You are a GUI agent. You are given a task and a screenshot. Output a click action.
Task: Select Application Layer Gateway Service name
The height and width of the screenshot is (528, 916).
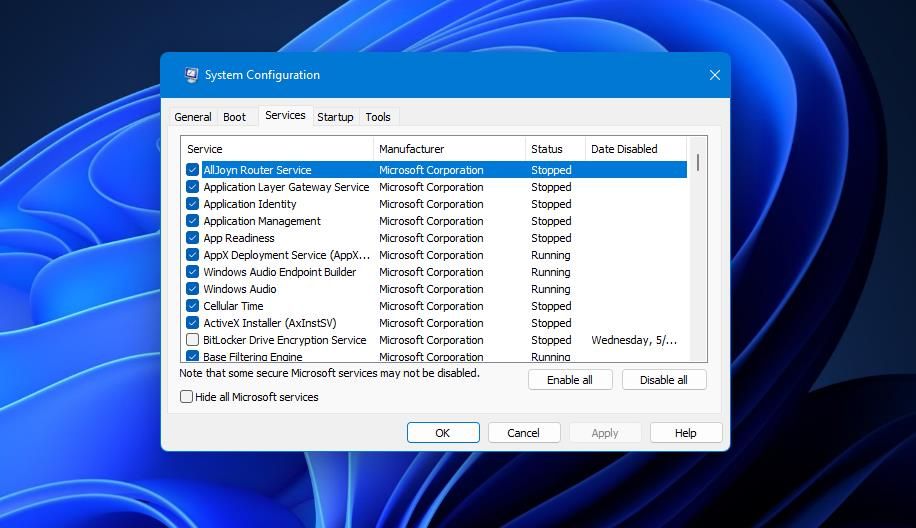[286, 187]
